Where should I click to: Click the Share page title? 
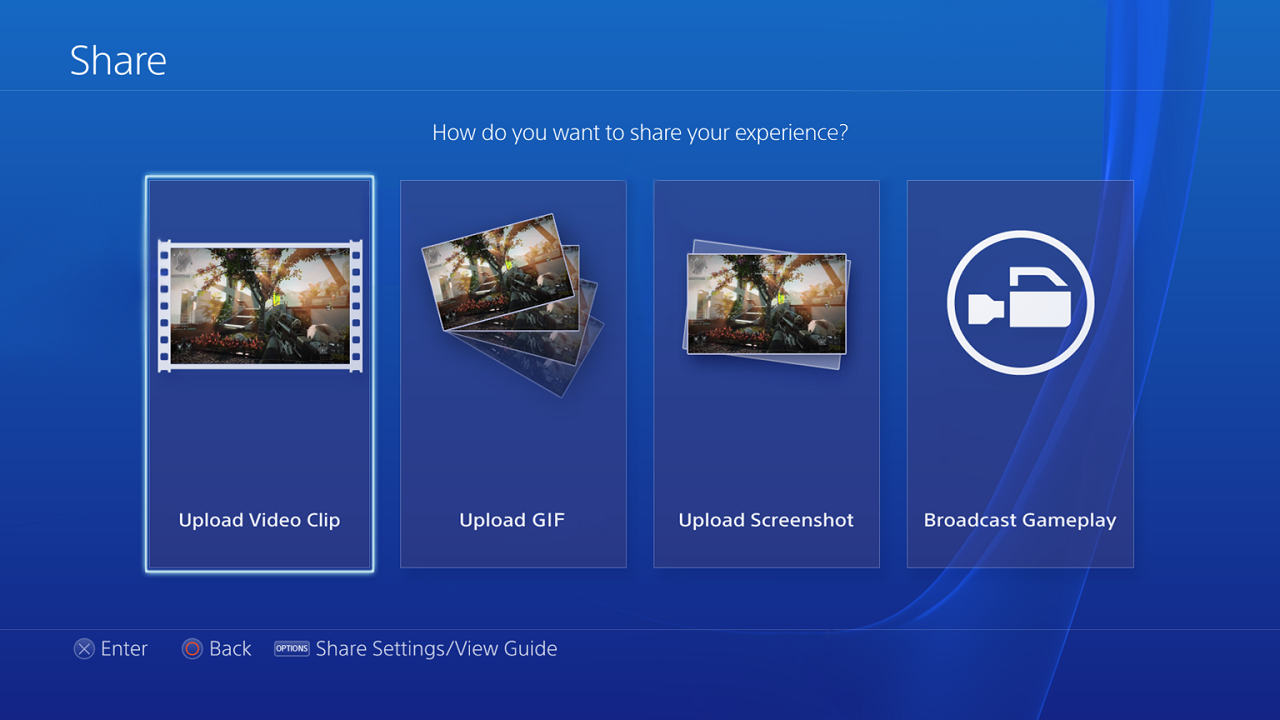tap(118, 61)
